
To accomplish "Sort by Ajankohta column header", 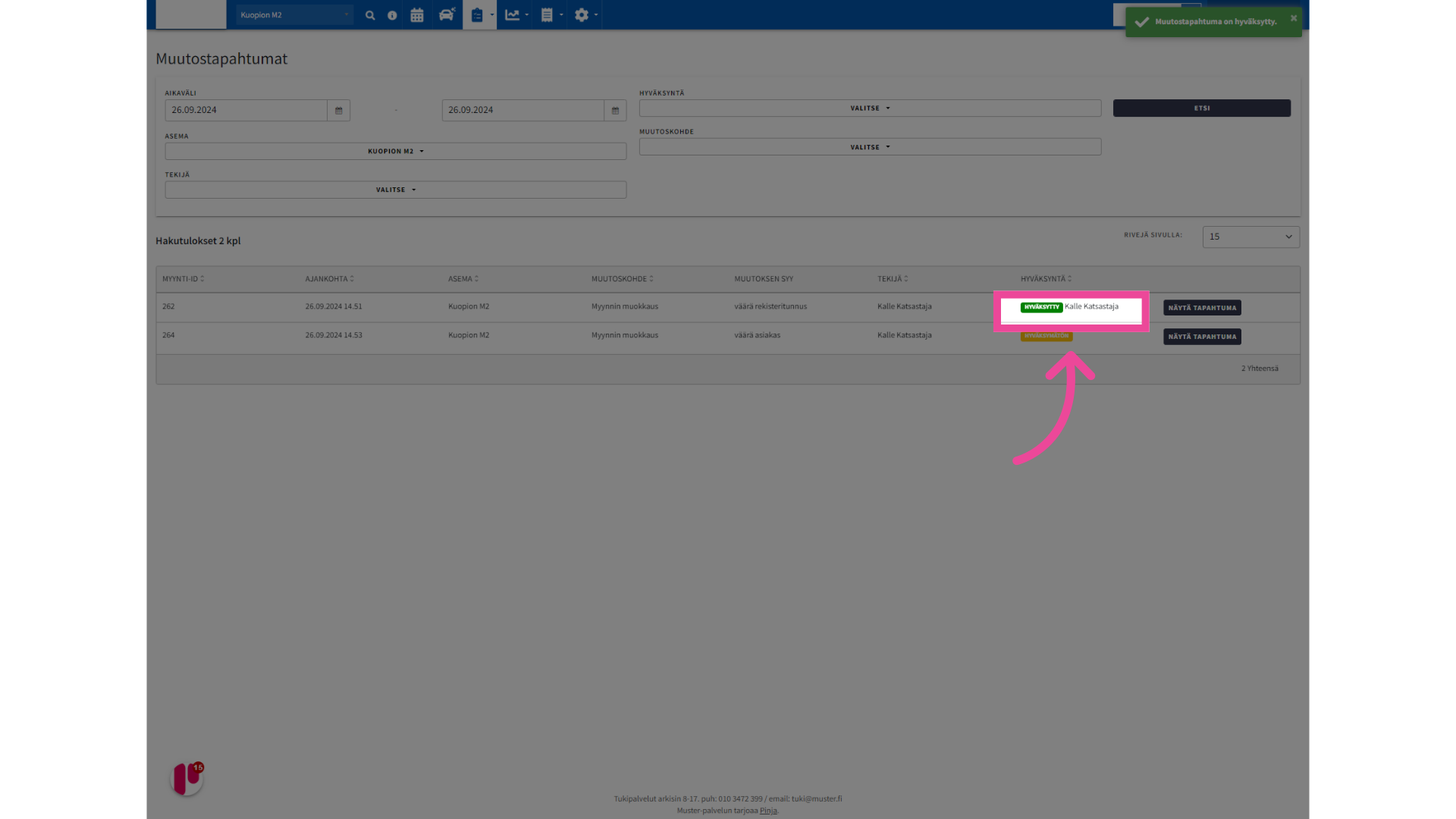I will pyautogui.click(x=329, y=279).
